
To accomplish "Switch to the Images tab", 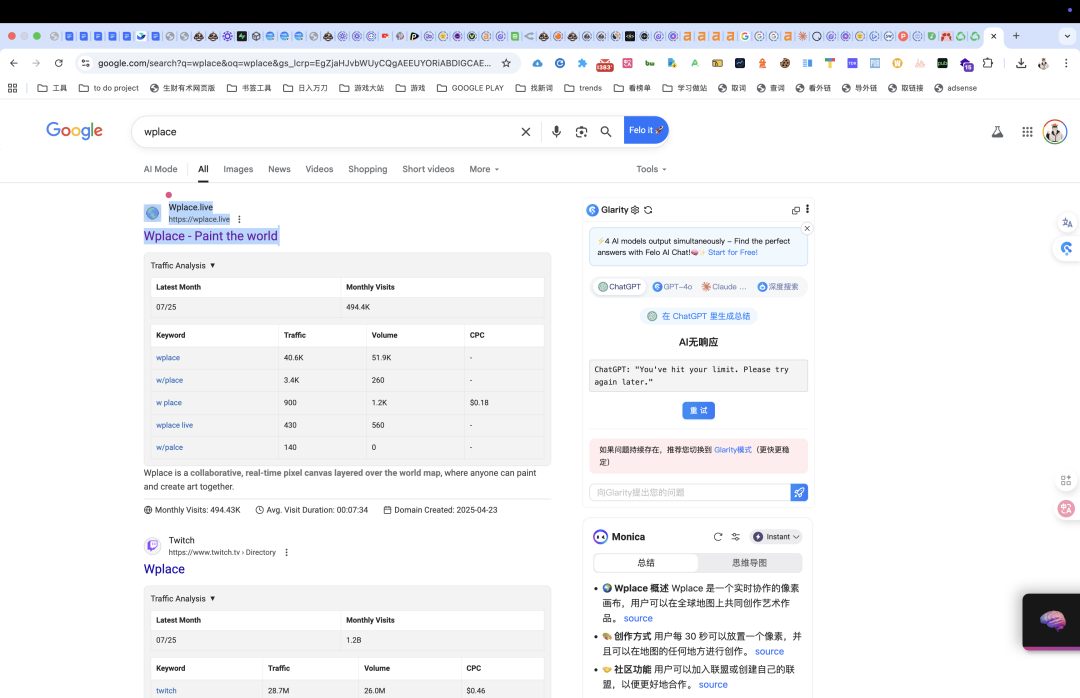I will tap(238, 170).
